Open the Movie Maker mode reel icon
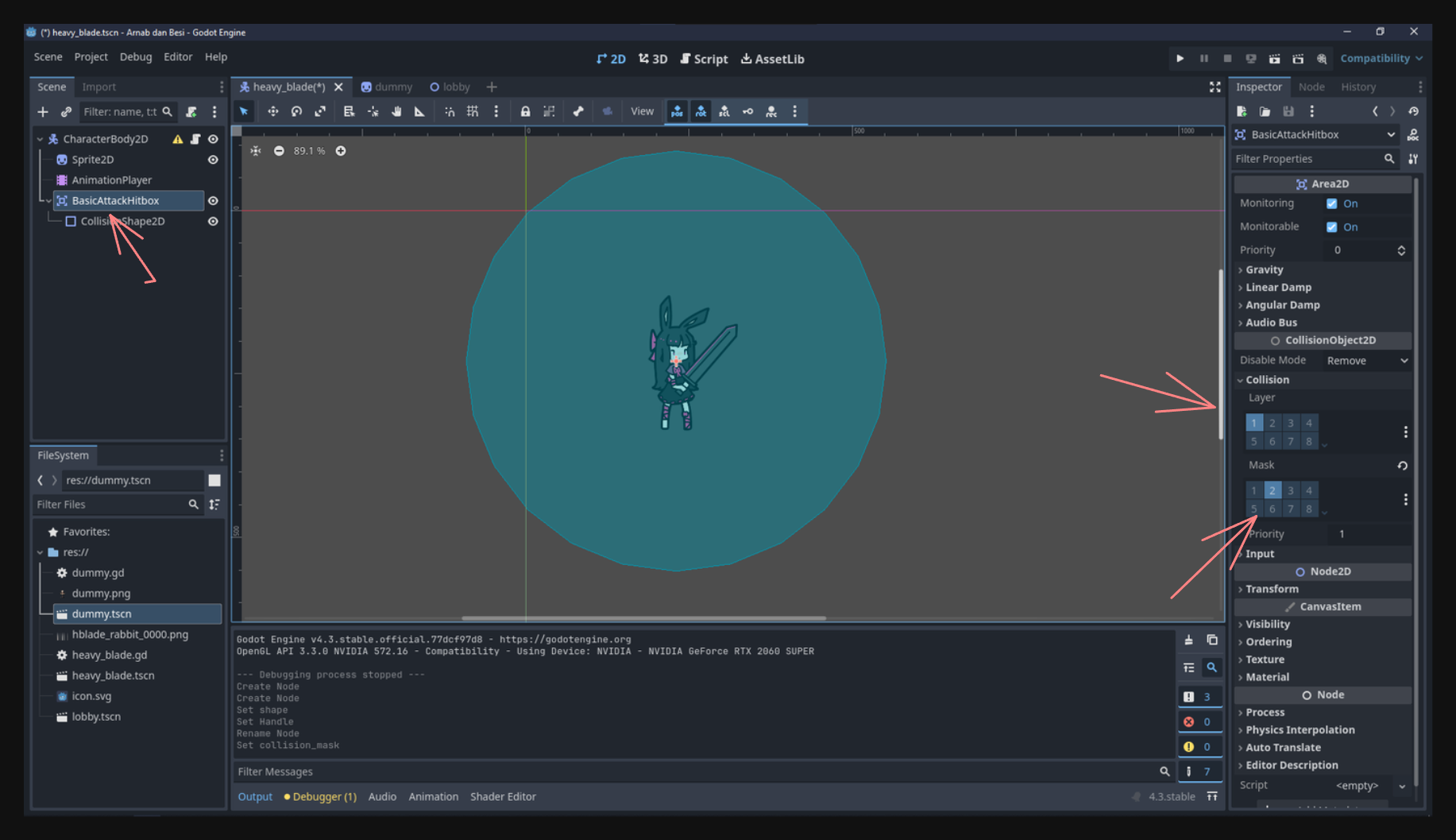Image resolution: width=1456 pixels, height=840 pixels. tap(1322, 59)
